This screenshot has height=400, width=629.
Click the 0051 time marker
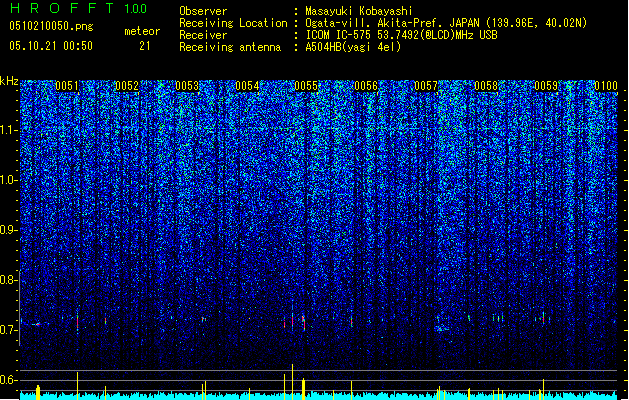[67, 86]
